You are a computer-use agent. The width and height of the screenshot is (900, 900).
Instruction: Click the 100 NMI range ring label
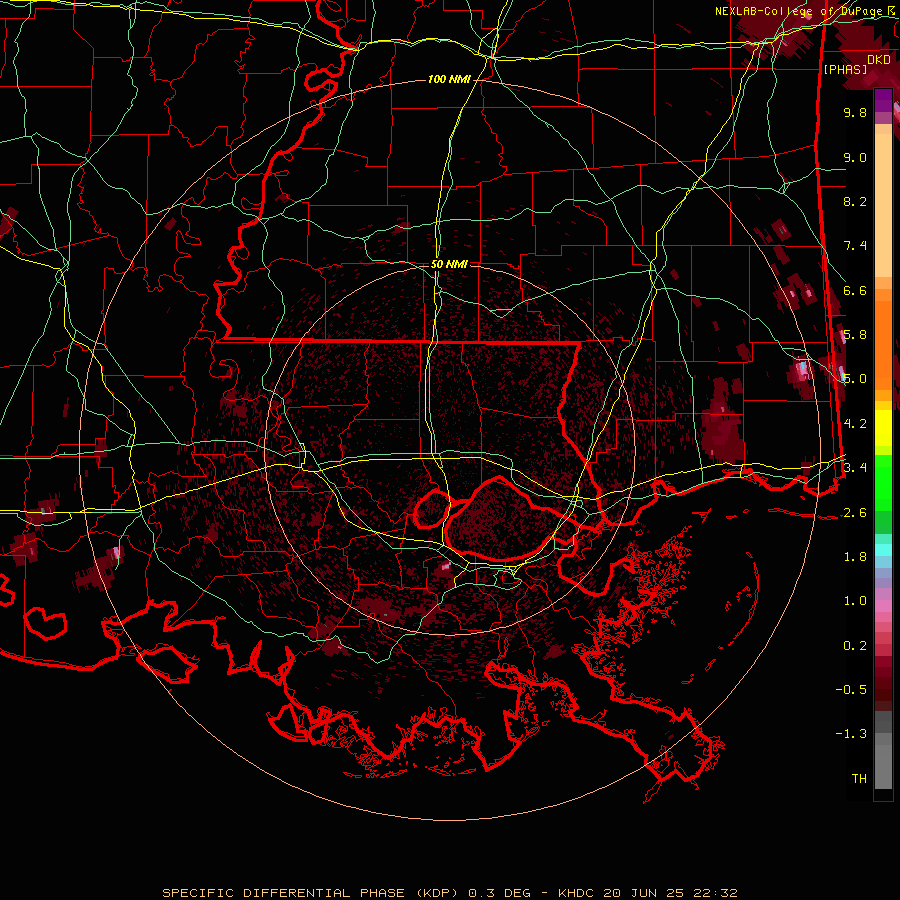click(x=449, y=79)
